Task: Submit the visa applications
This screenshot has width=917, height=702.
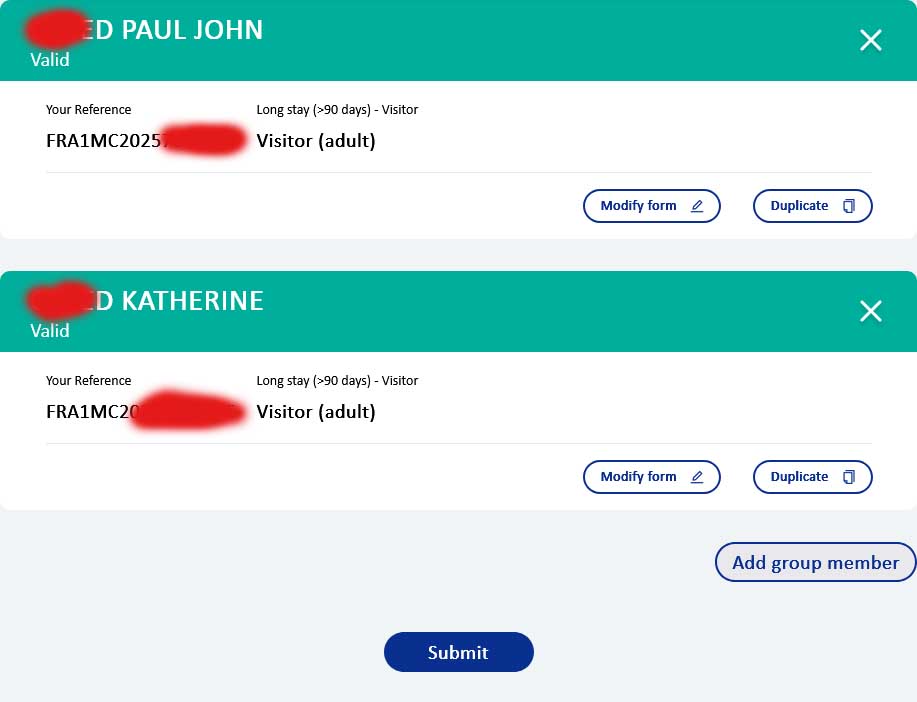Action: tap(458, 652)
